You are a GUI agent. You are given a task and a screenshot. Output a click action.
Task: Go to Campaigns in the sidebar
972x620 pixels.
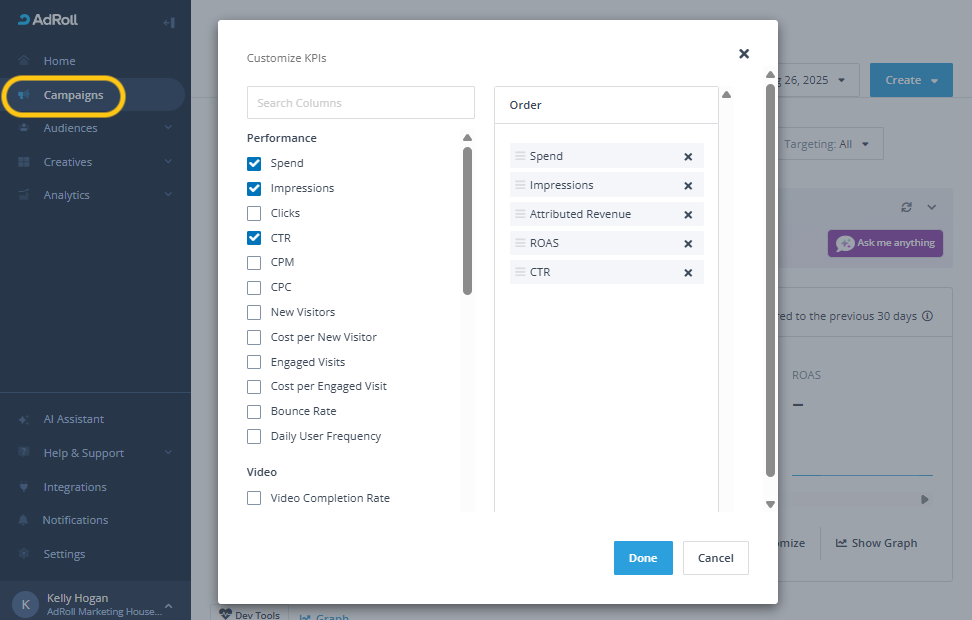coord(73,95)
